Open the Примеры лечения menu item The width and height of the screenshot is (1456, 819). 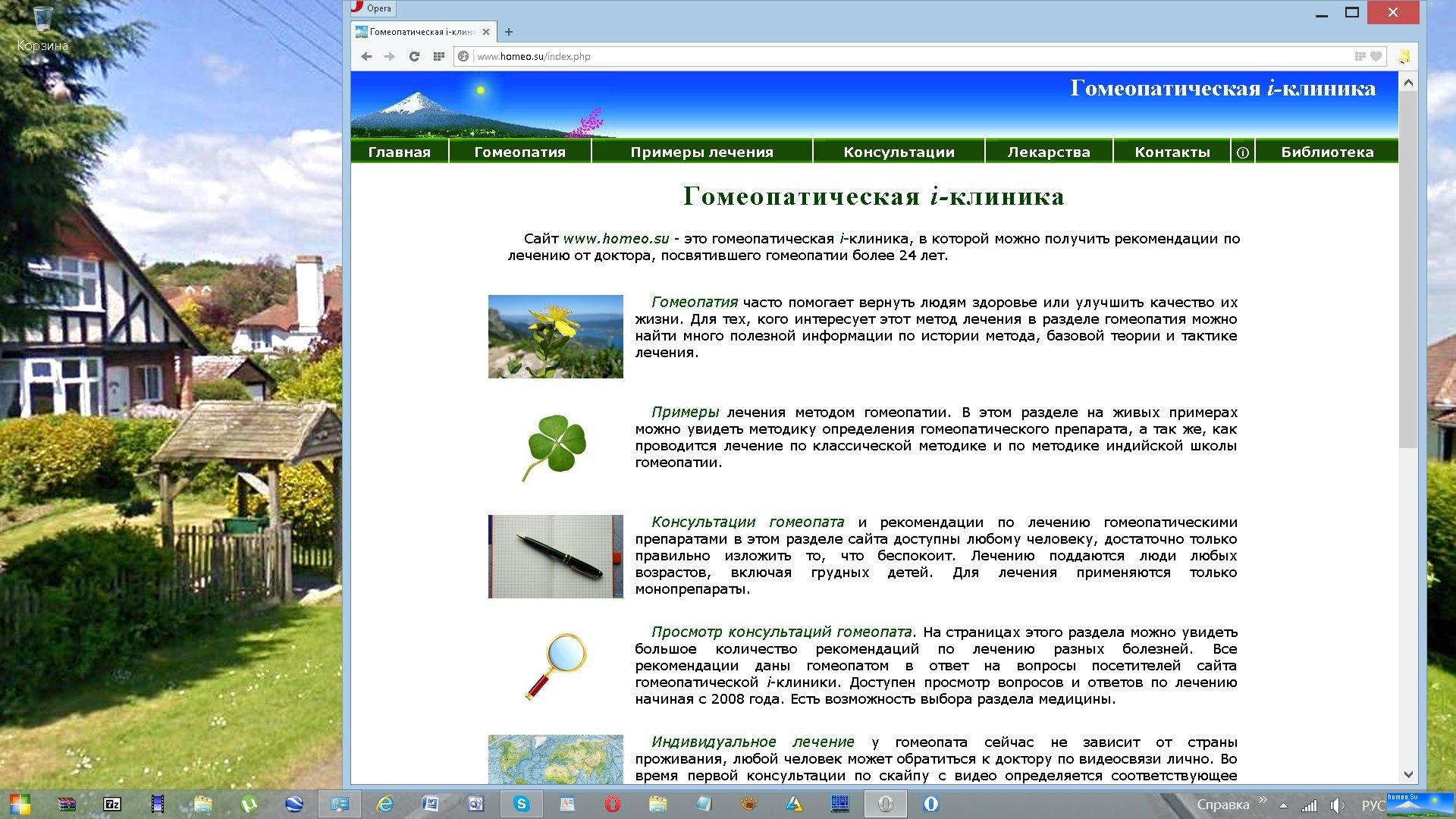(701, 152)
